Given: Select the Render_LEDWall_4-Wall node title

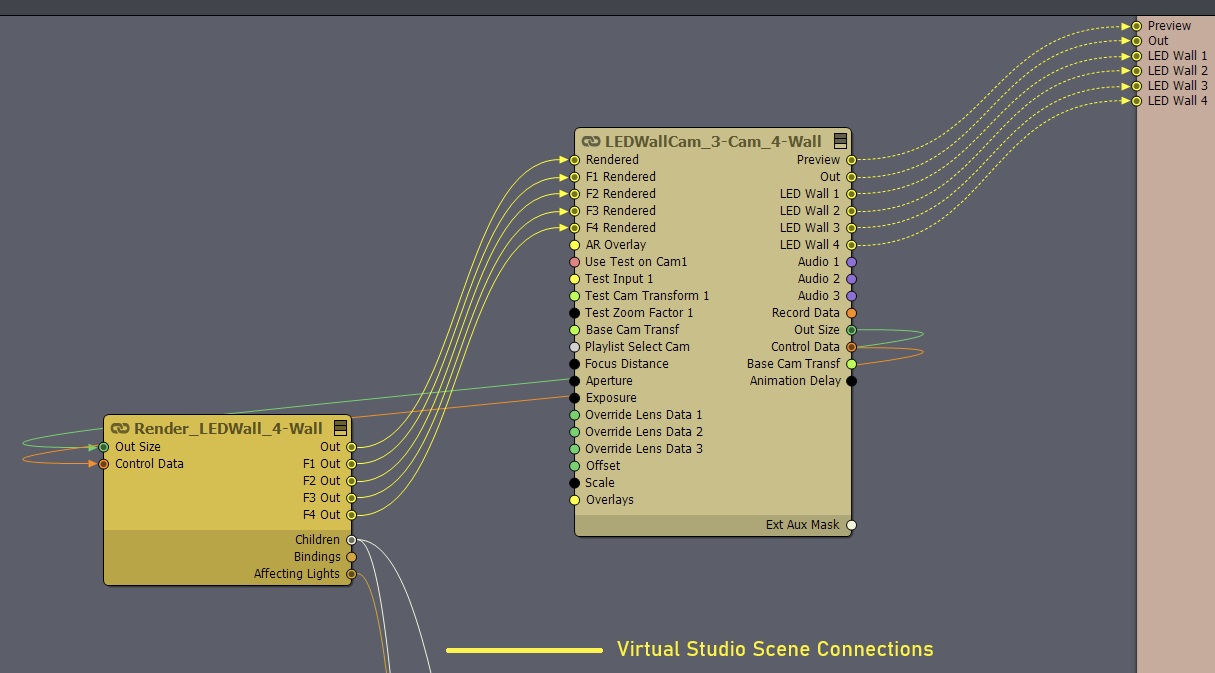Looking at the screenshot, I should [228, 429].
